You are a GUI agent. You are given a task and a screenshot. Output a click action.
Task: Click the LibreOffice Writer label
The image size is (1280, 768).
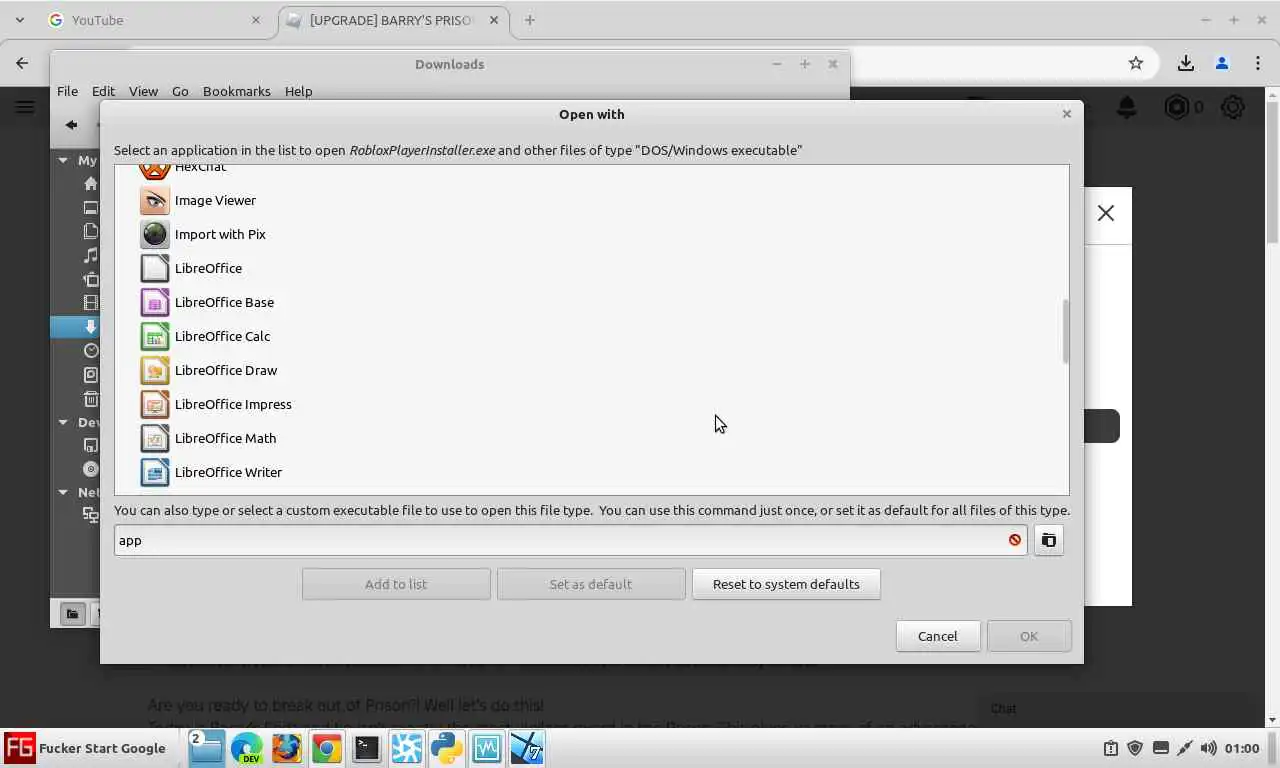tap(228, 472)
